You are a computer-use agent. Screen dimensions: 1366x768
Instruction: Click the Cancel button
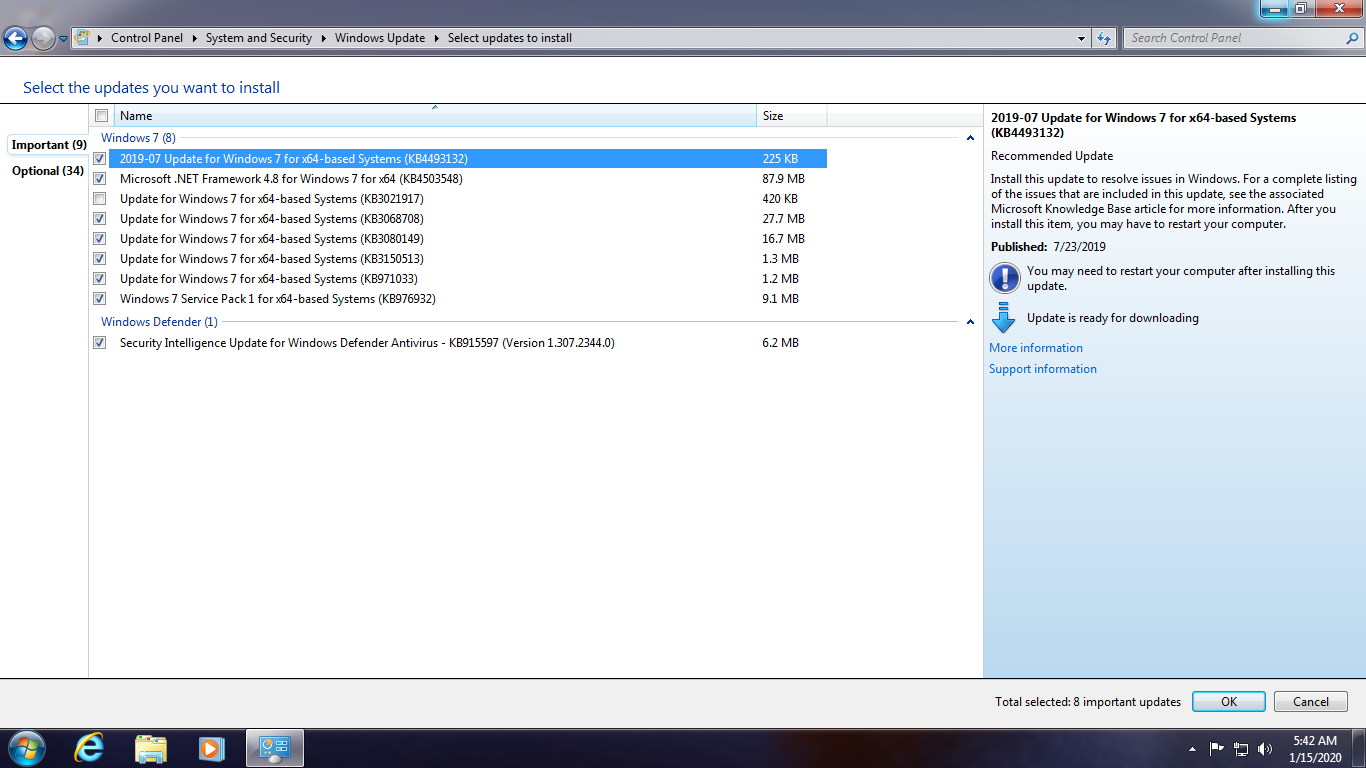click(1311, 702)
